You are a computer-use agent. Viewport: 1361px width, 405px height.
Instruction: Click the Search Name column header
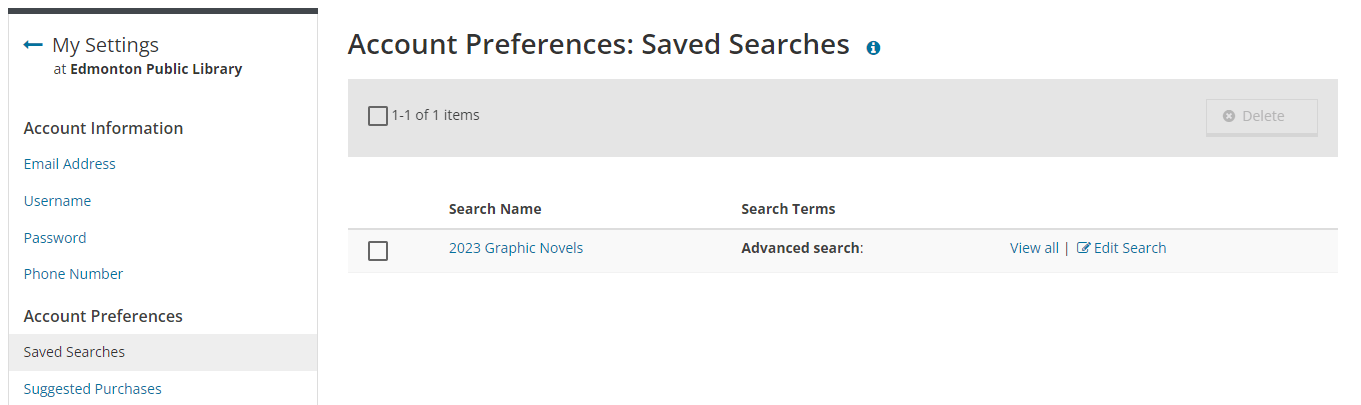click(x=495, y=209)
